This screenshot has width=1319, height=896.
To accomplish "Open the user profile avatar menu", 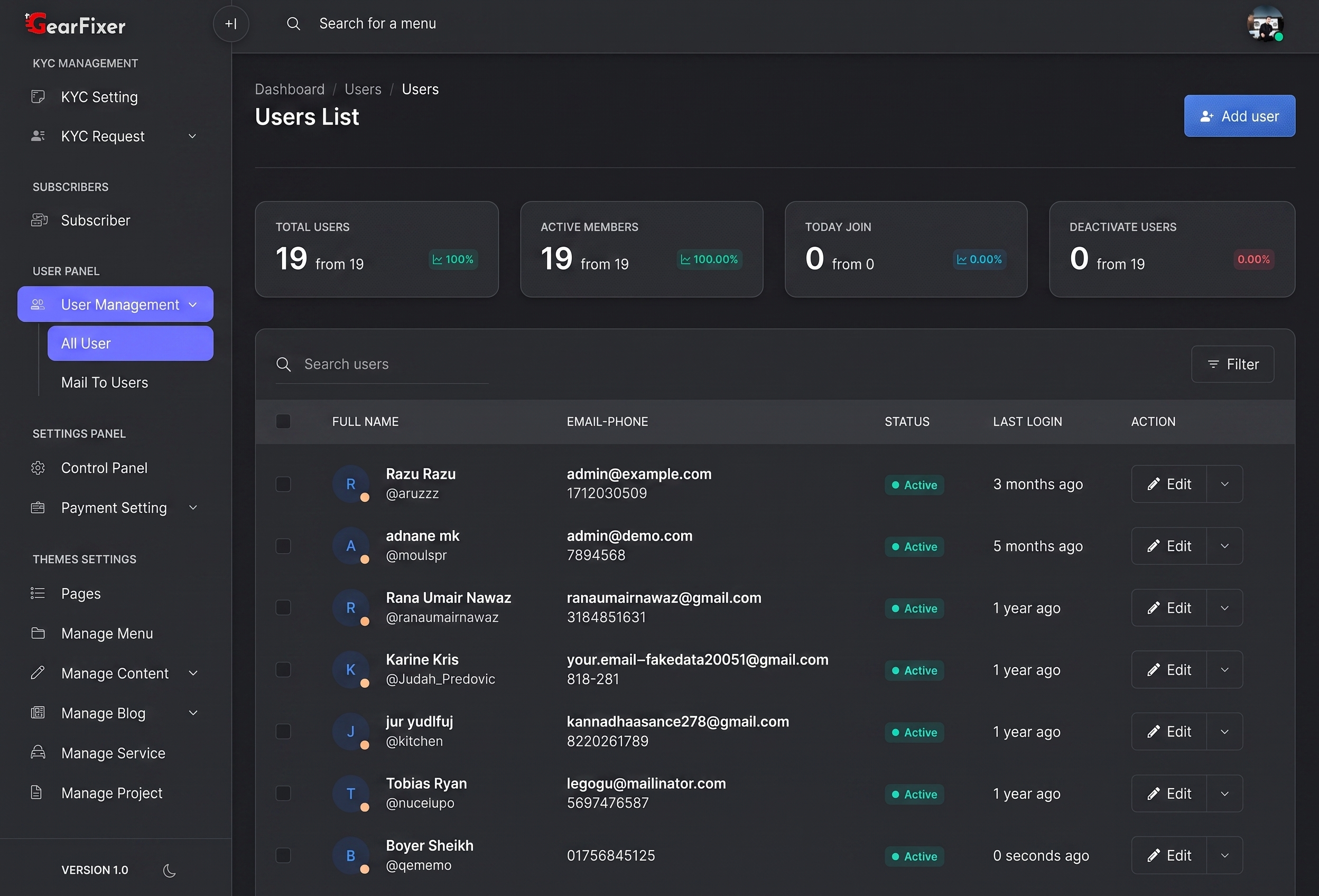I will [1265, 24].
